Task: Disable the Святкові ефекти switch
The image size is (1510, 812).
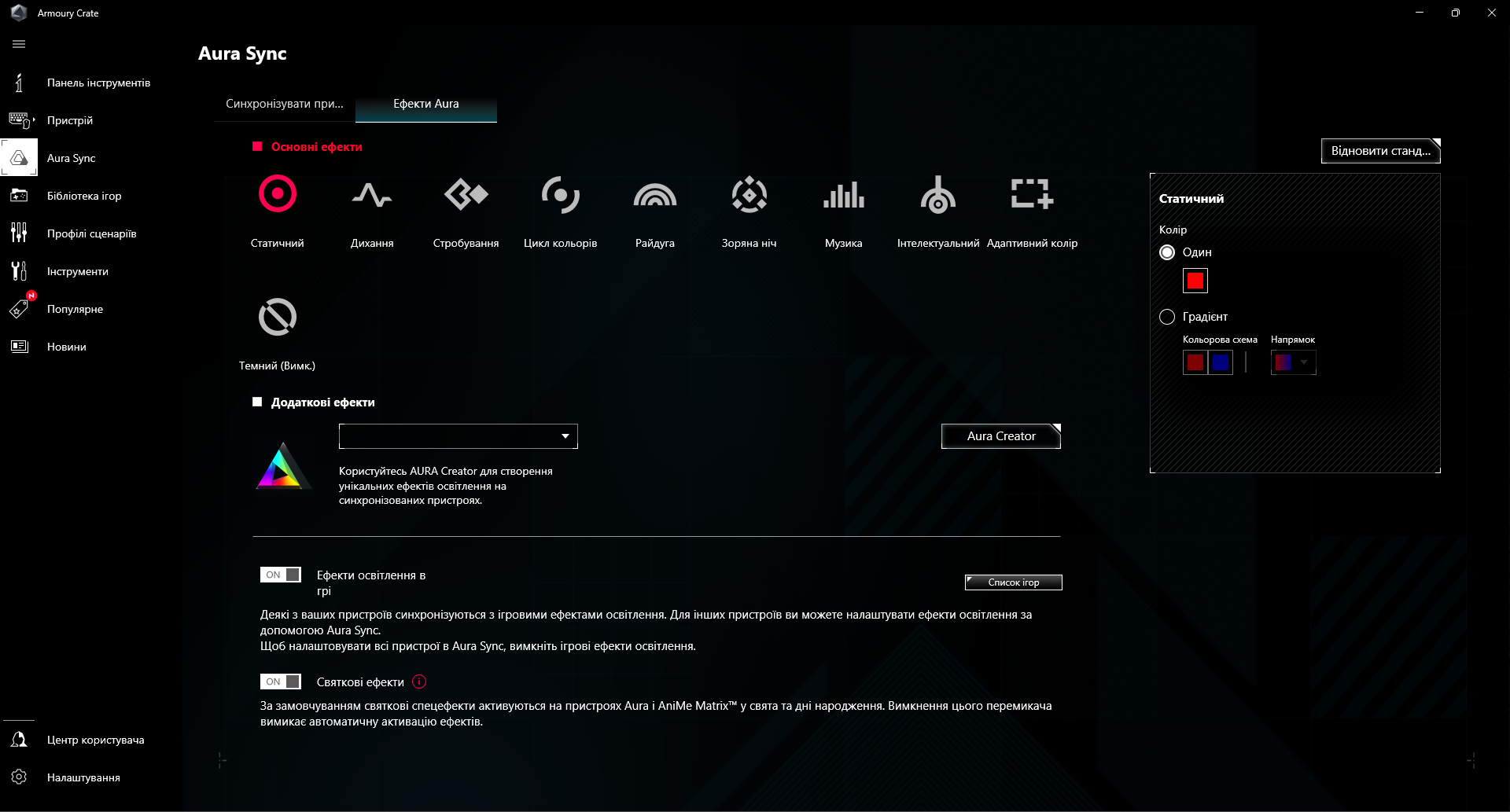Action: pyautogui.click(x=280, y=682)
